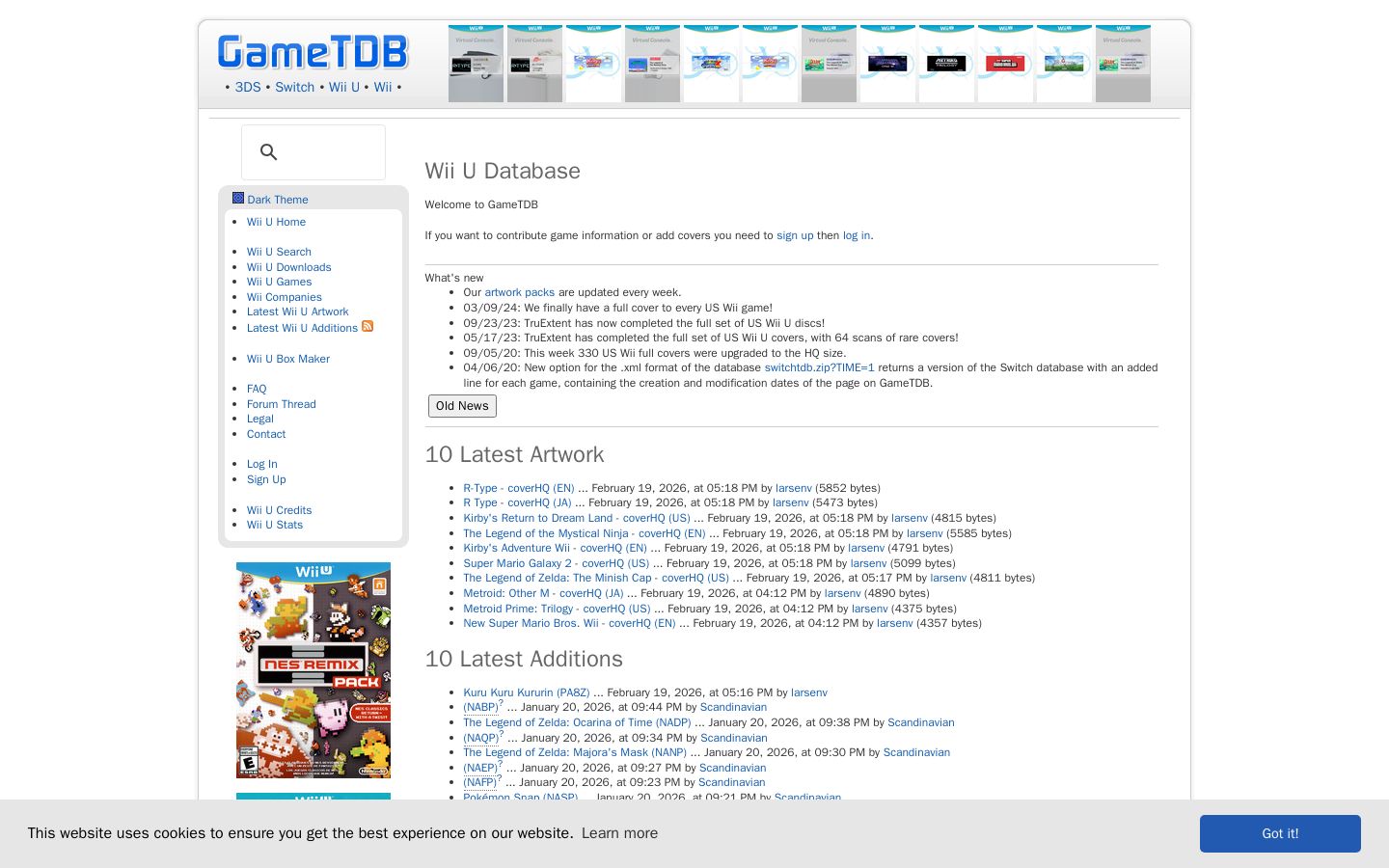Open R-Type - coverHQ (EN) artwork
This screenshot has width=1389, height=868.
pyautogui.click(x=519, y=488)
